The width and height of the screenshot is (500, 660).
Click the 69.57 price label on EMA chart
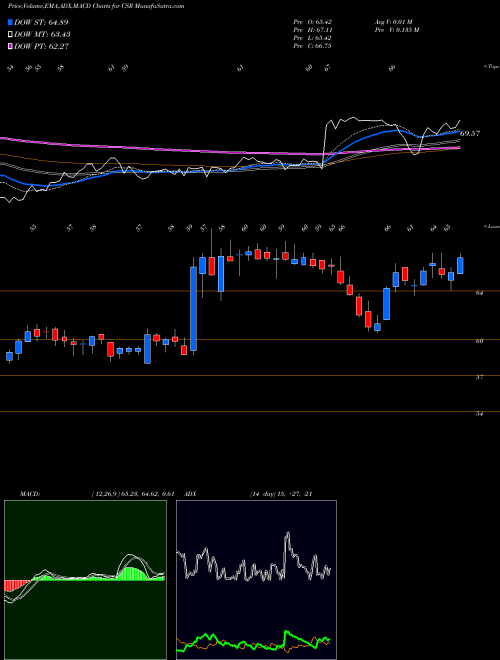[470, 133]
